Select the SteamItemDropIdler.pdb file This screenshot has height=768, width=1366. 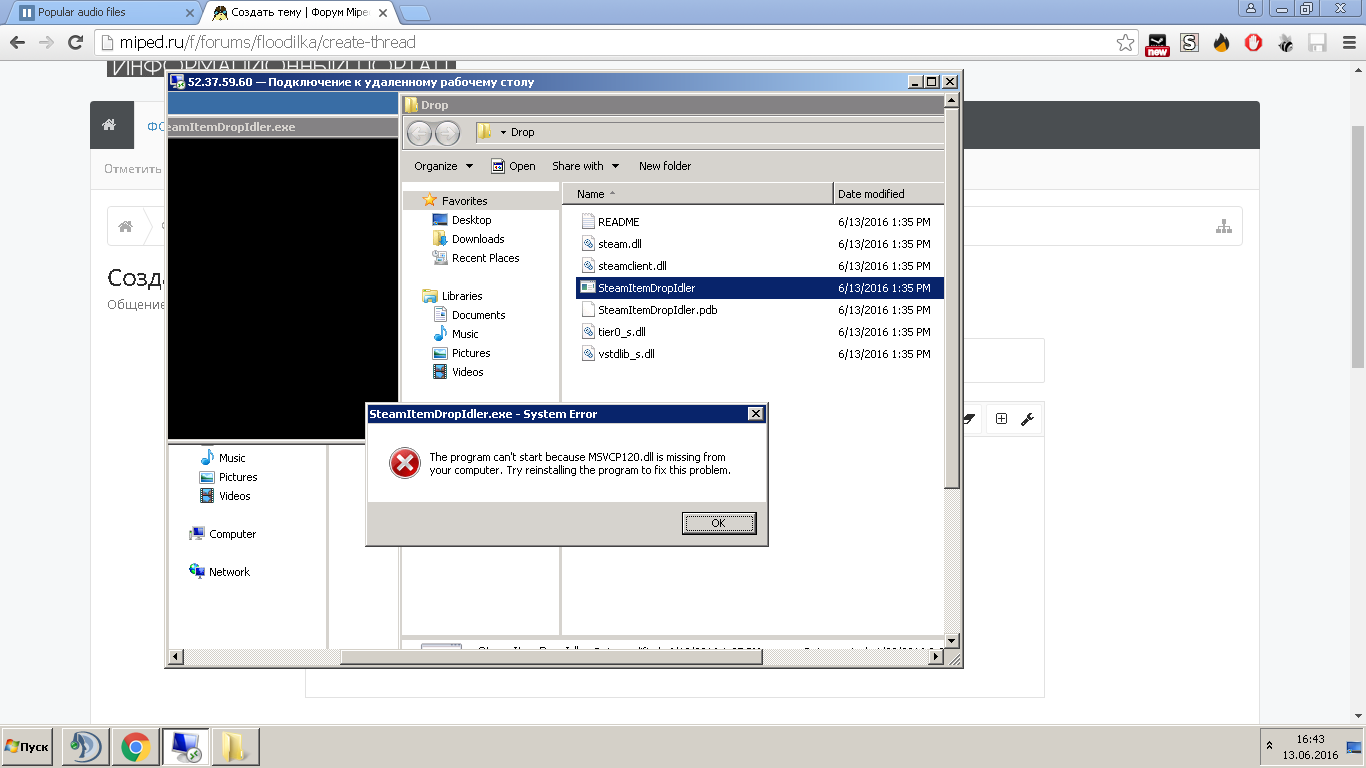tap(657, 310)
